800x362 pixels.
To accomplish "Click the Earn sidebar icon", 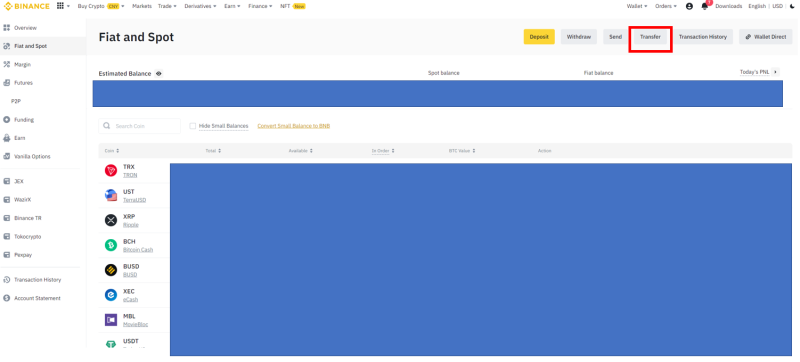I will [7, 138].
